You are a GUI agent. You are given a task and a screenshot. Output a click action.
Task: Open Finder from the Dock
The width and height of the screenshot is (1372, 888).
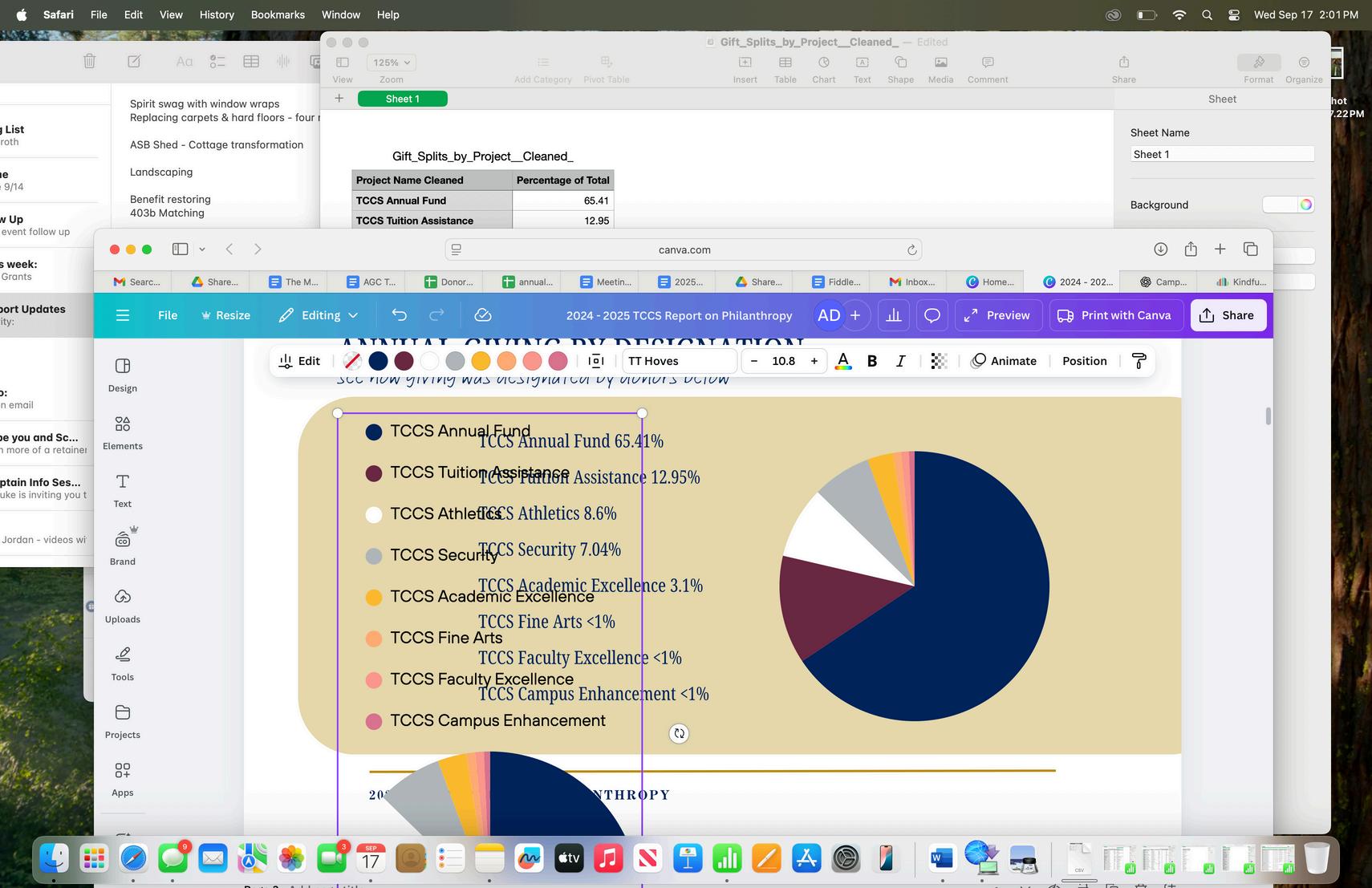pos(54,858)
